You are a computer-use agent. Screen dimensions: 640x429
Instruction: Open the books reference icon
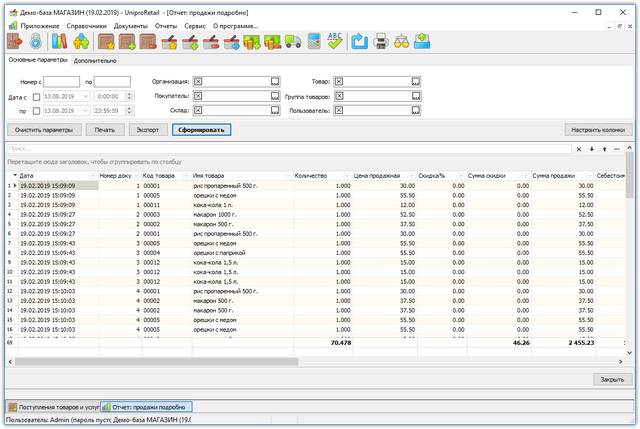coord(60,41)
